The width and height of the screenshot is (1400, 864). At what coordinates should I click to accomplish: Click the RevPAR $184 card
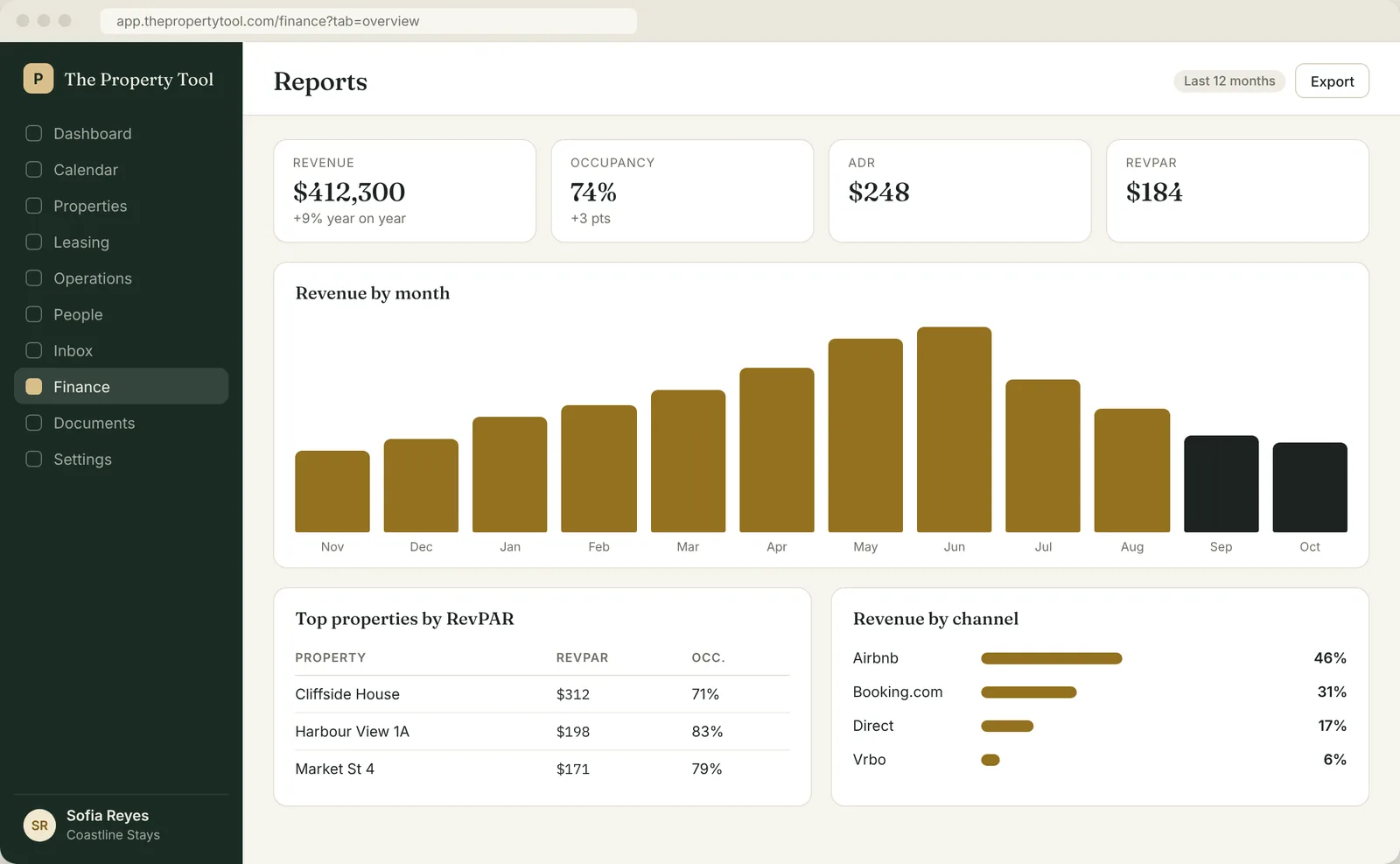point(1237,191)
